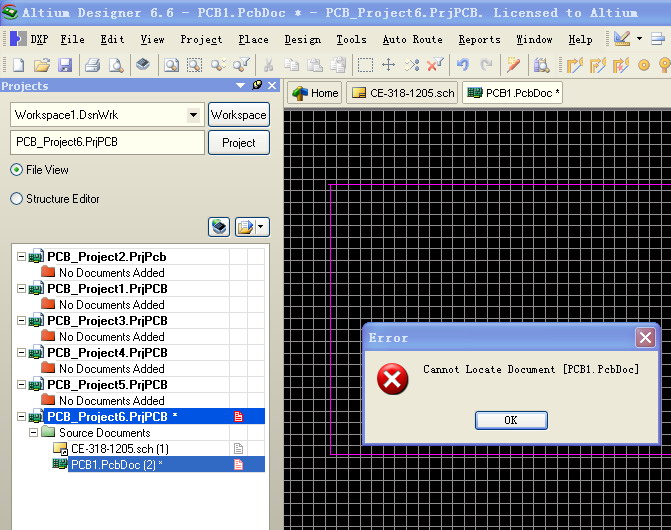Click the zoom area icon
671x530 pixels.
194,65
